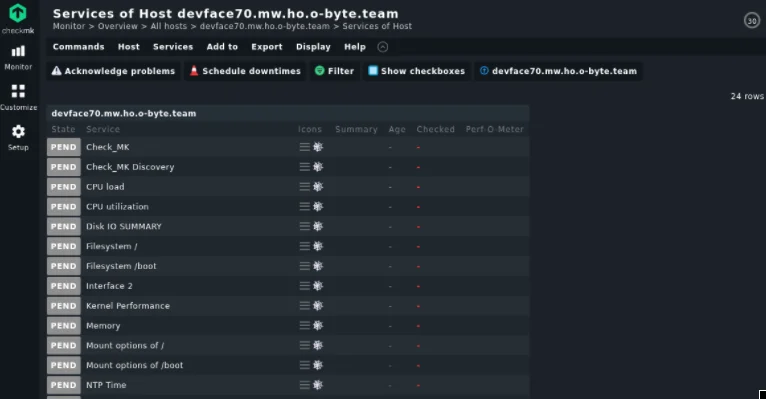The width and height of the screenshot is (766, 399).
Task: Click PEND state of Interface 2
Action: pyautogui.click(x=64, y=286)
